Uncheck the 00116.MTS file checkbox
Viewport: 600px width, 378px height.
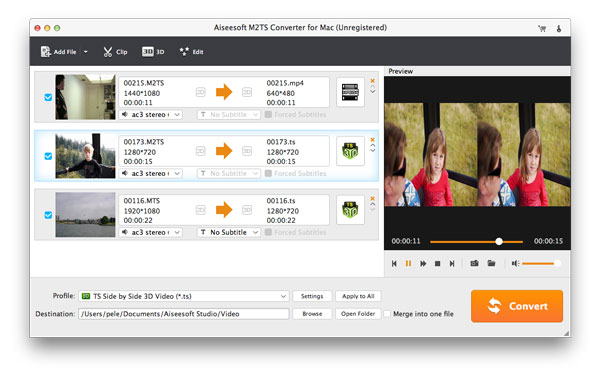tap(48, 215)
